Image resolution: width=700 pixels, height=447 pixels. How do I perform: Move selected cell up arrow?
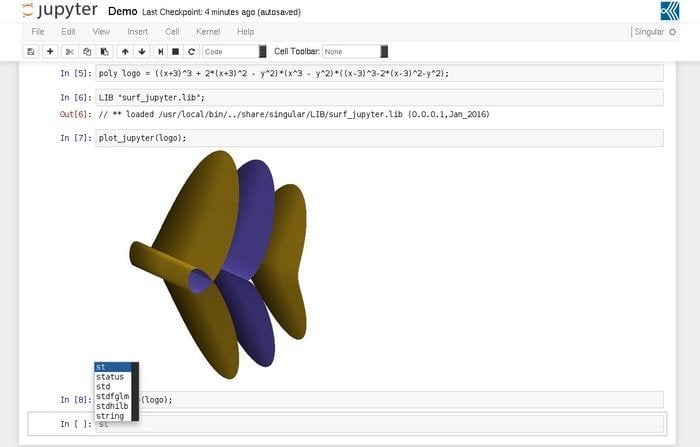[x=125, y=52]
